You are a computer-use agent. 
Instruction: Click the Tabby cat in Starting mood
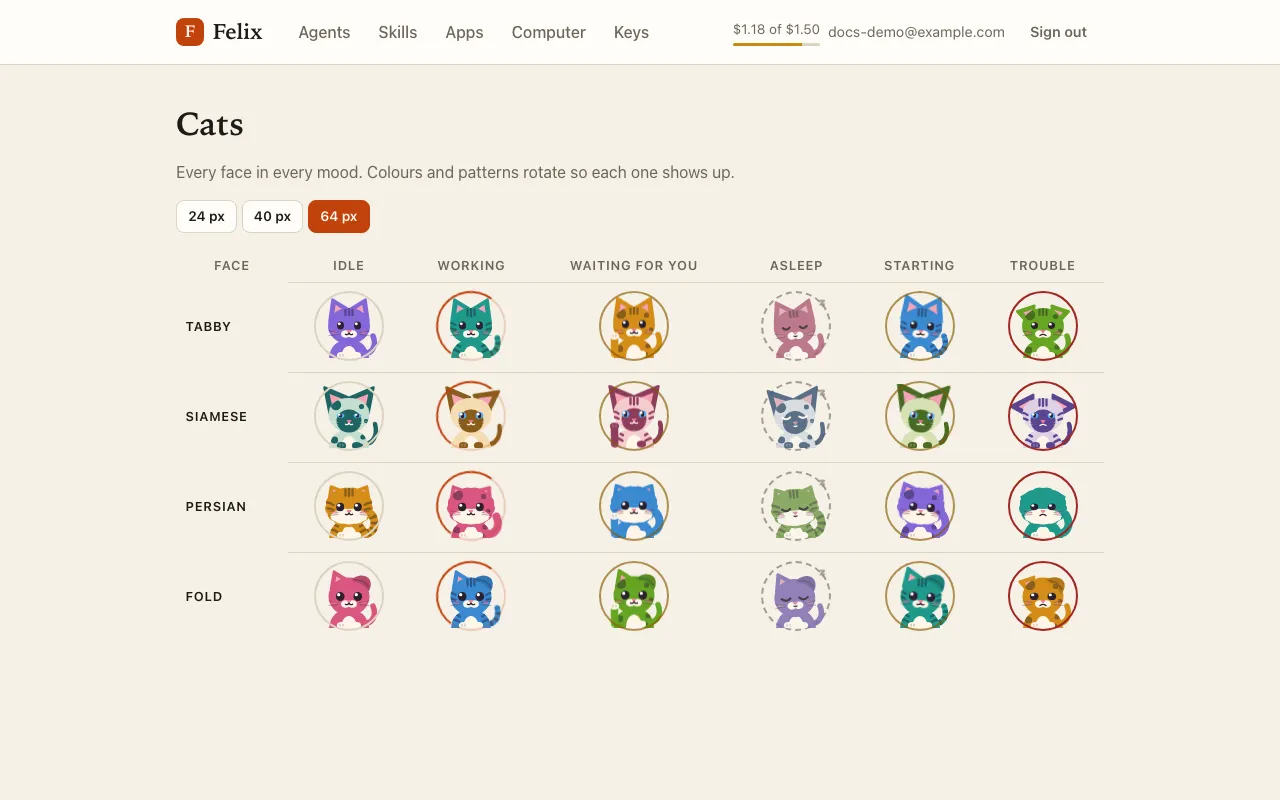(x=920, y=326)
